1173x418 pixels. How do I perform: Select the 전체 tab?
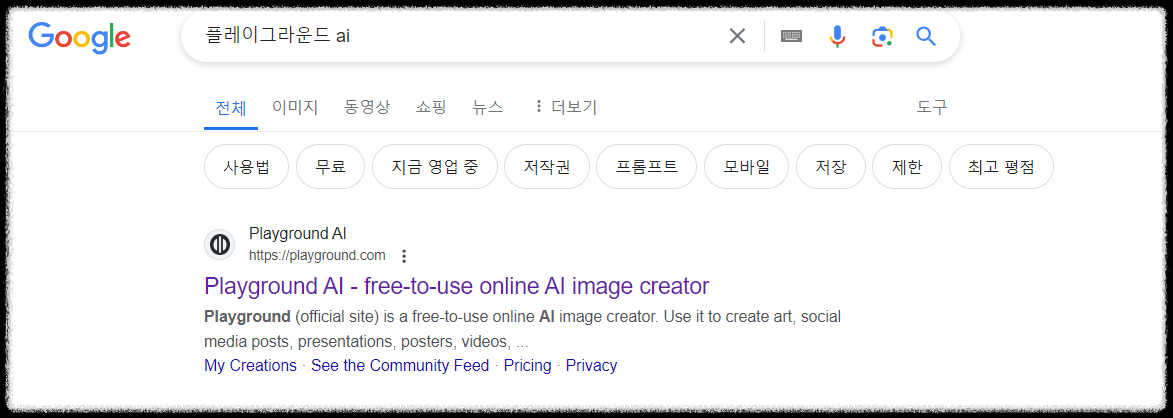click(230, 108)
